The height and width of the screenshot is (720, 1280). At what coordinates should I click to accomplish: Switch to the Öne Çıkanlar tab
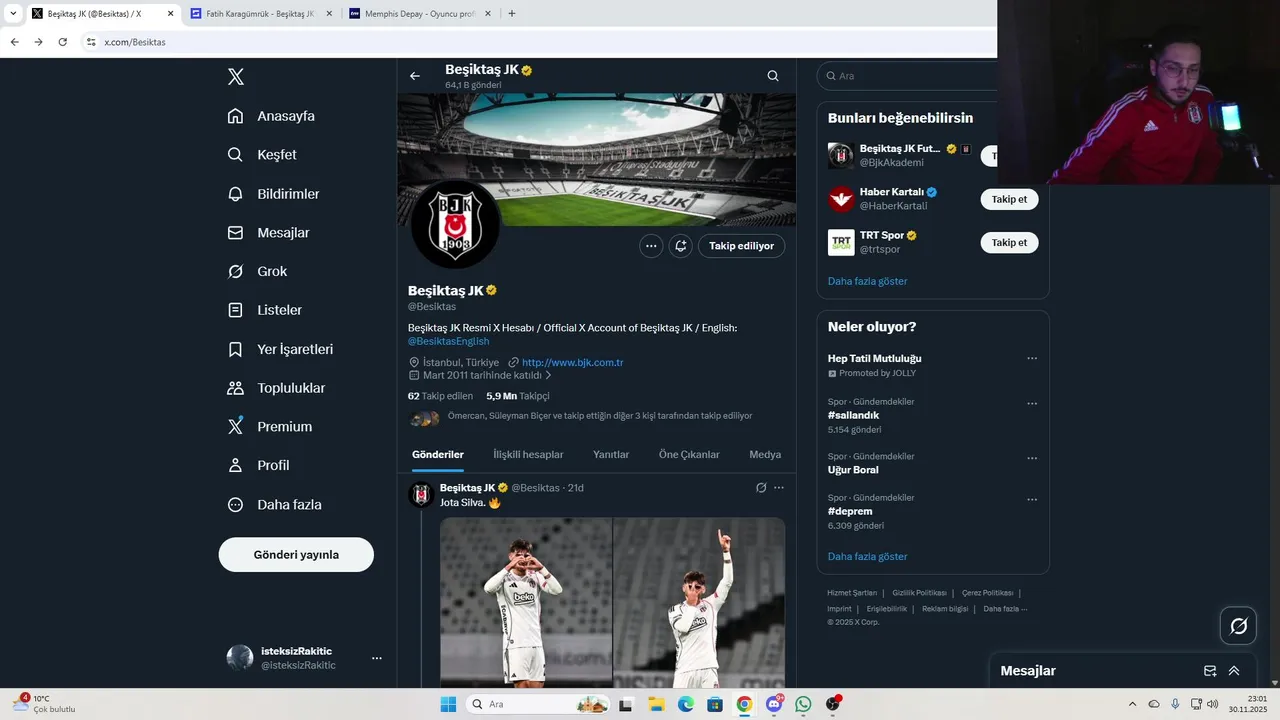[x=689, y=455]
